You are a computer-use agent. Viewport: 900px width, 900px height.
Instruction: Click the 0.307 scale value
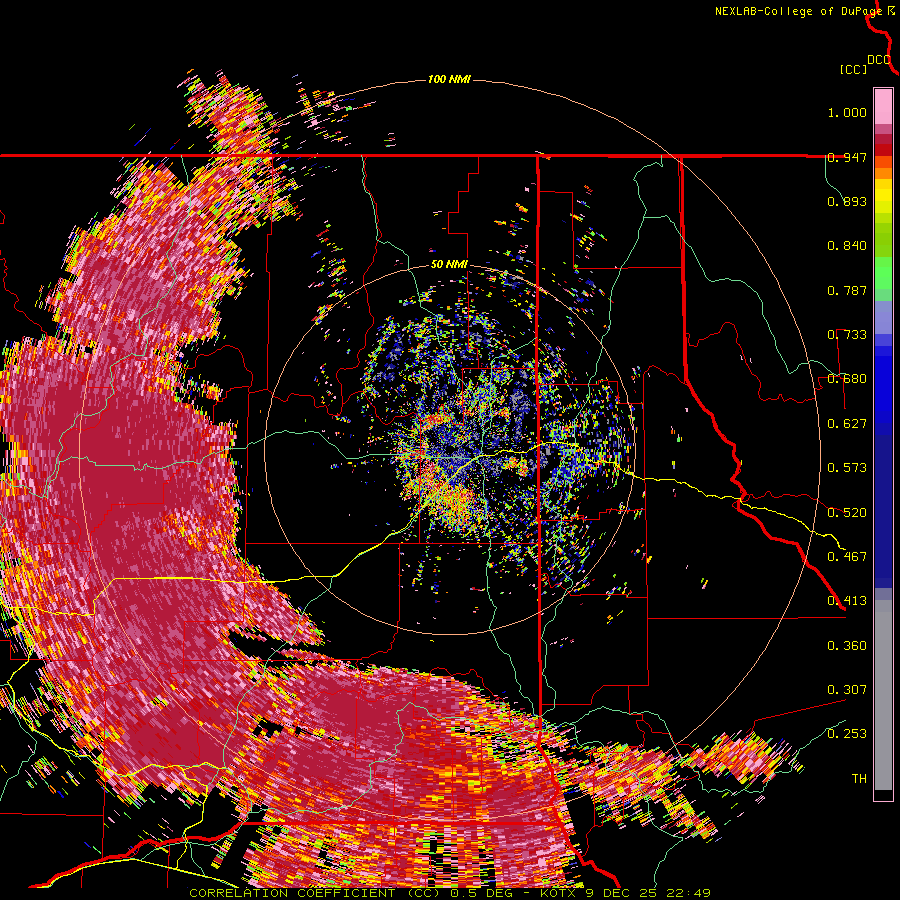tap(847, 690)
